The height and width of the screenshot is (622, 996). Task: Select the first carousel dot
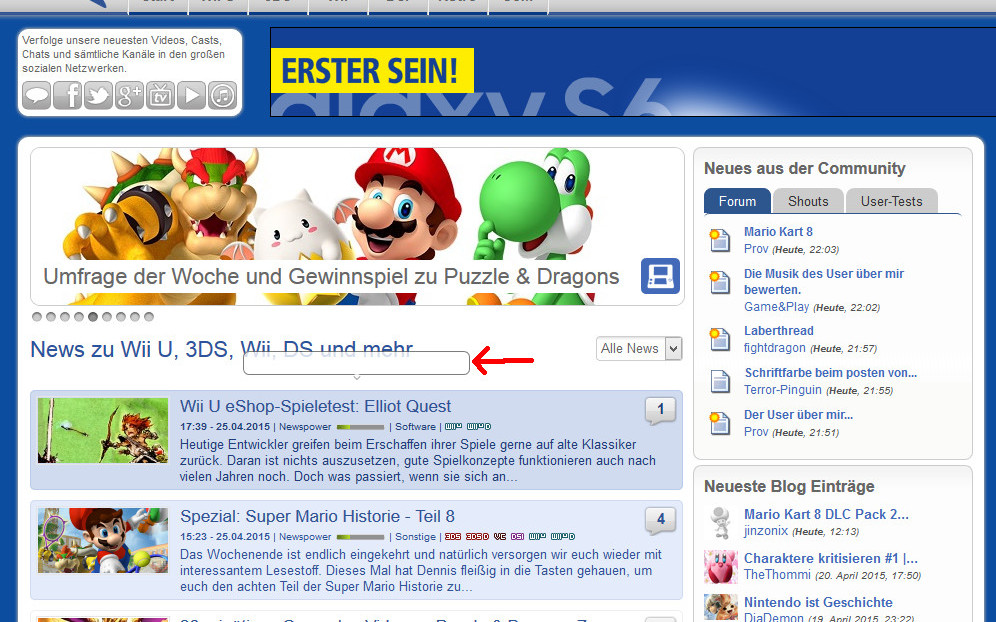tap(37, 316)
